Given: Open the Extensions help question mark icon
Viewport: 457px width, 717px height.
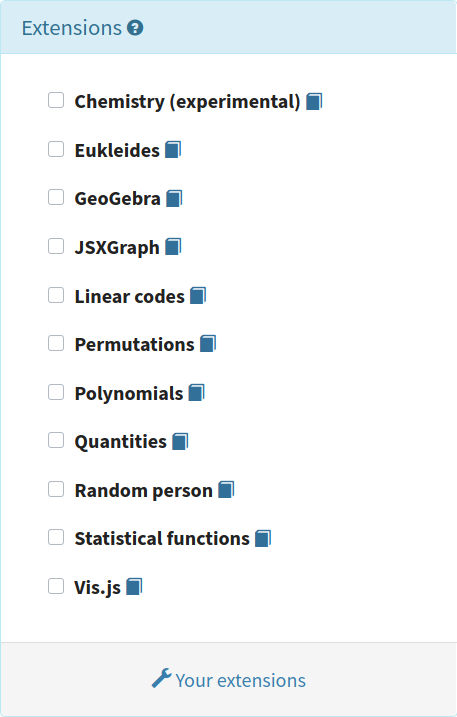Looking at the screenshot, I should (x=135, y=28).
